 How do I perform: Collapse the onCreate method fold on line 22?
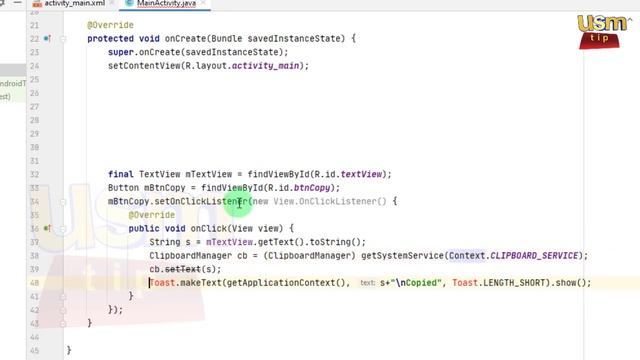63,39
